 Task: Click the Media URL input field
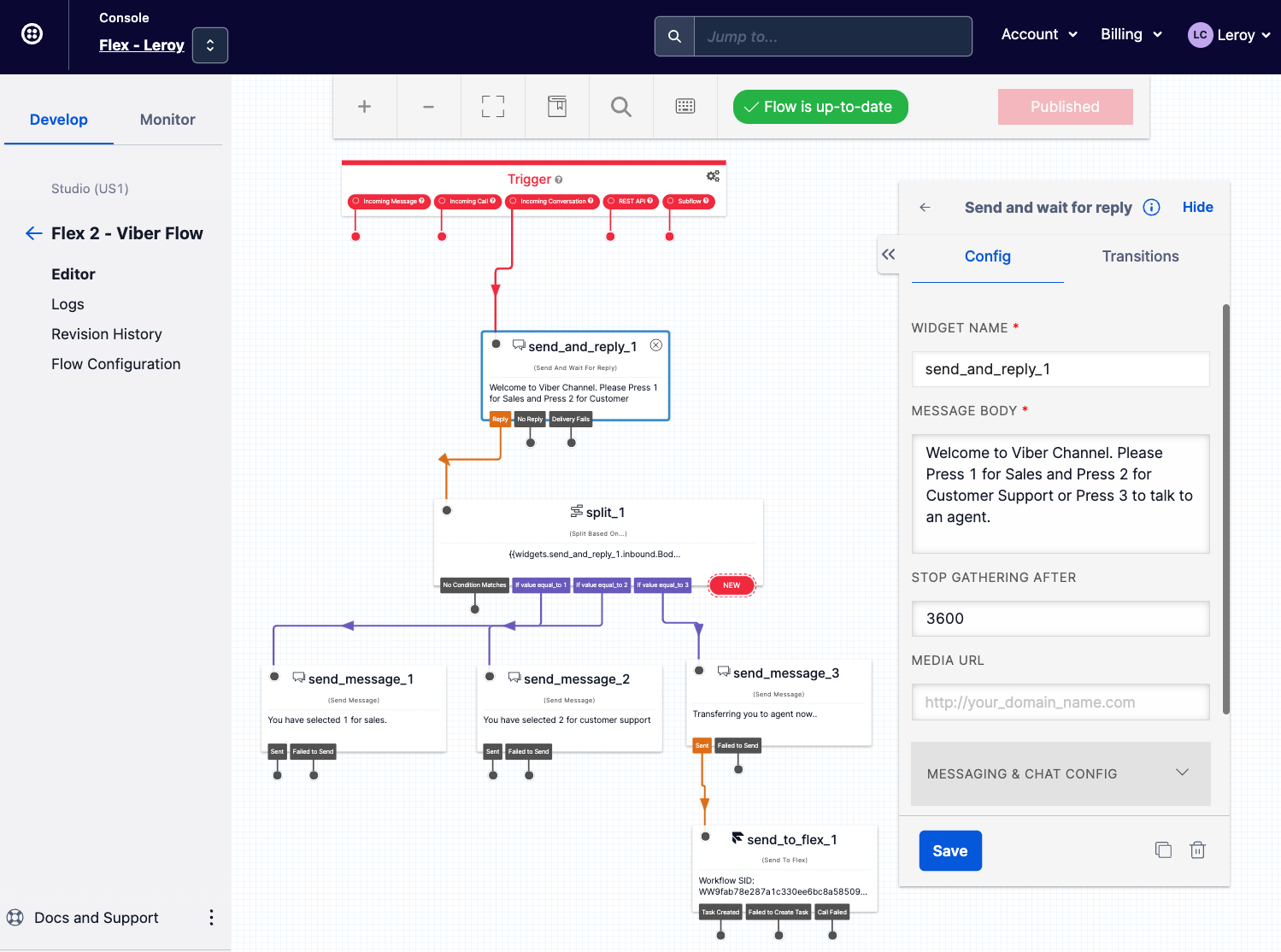click(x=1061, y=702)
